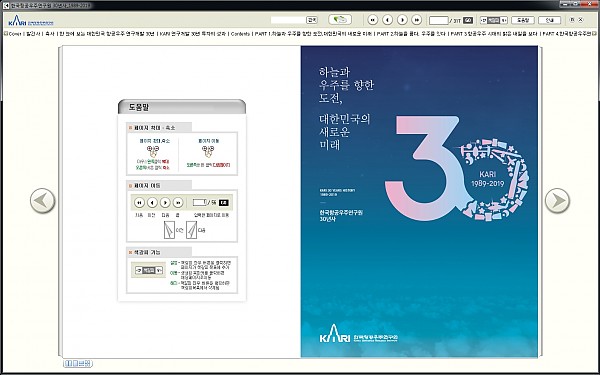Open the Cover entry in chapter navigation
Image resolution: width=600 pixels, height=375 pixels.
point(15,34)
